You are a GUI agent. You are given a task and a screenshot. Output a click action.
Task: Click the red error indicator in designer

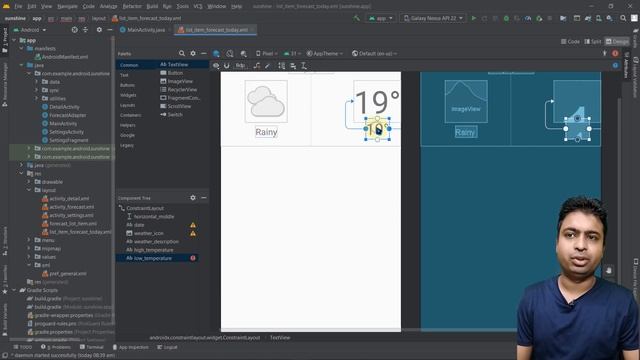coord(615,53)
